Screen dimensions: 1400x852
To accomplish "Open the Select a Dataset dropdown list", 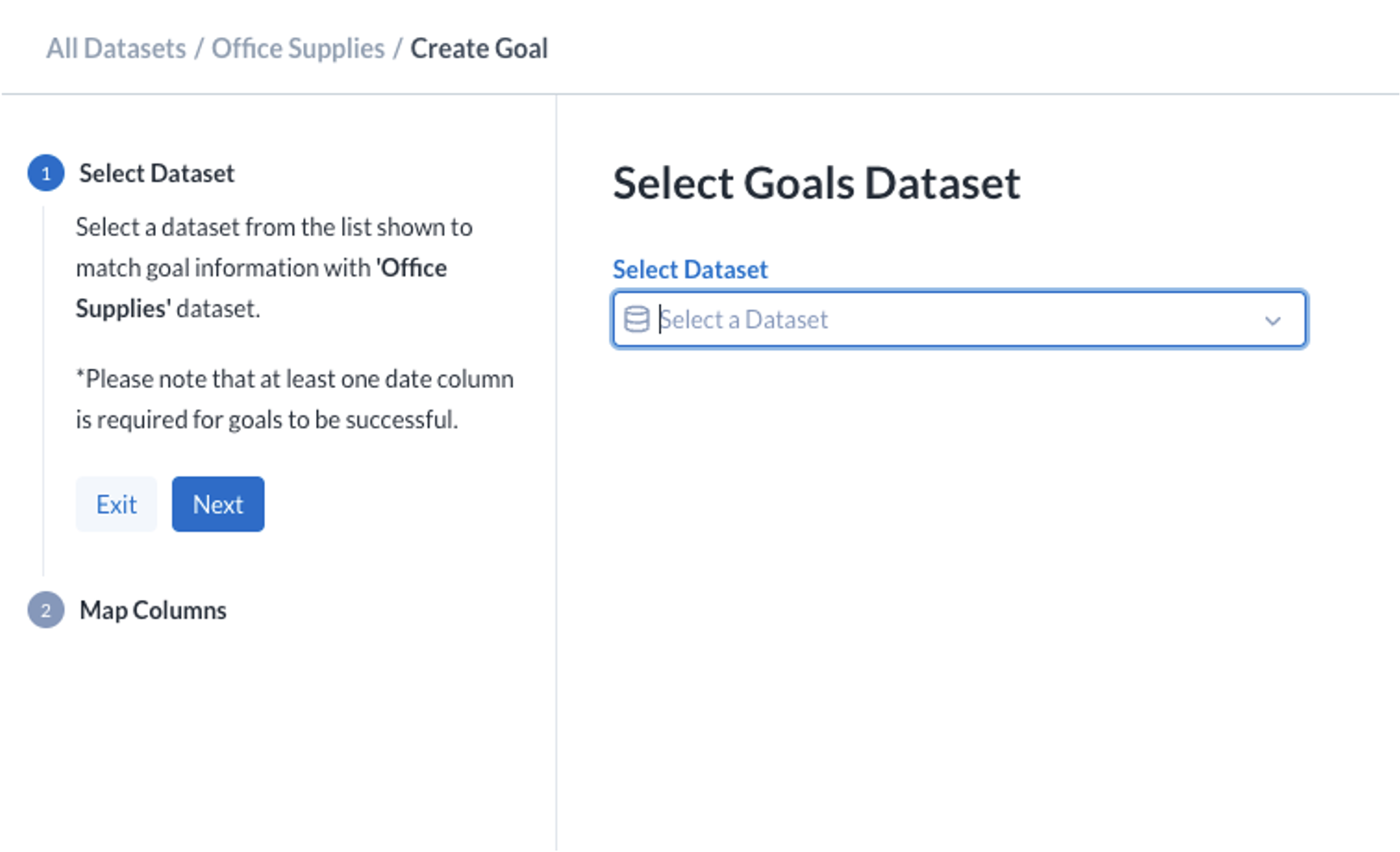I will 954,319.
